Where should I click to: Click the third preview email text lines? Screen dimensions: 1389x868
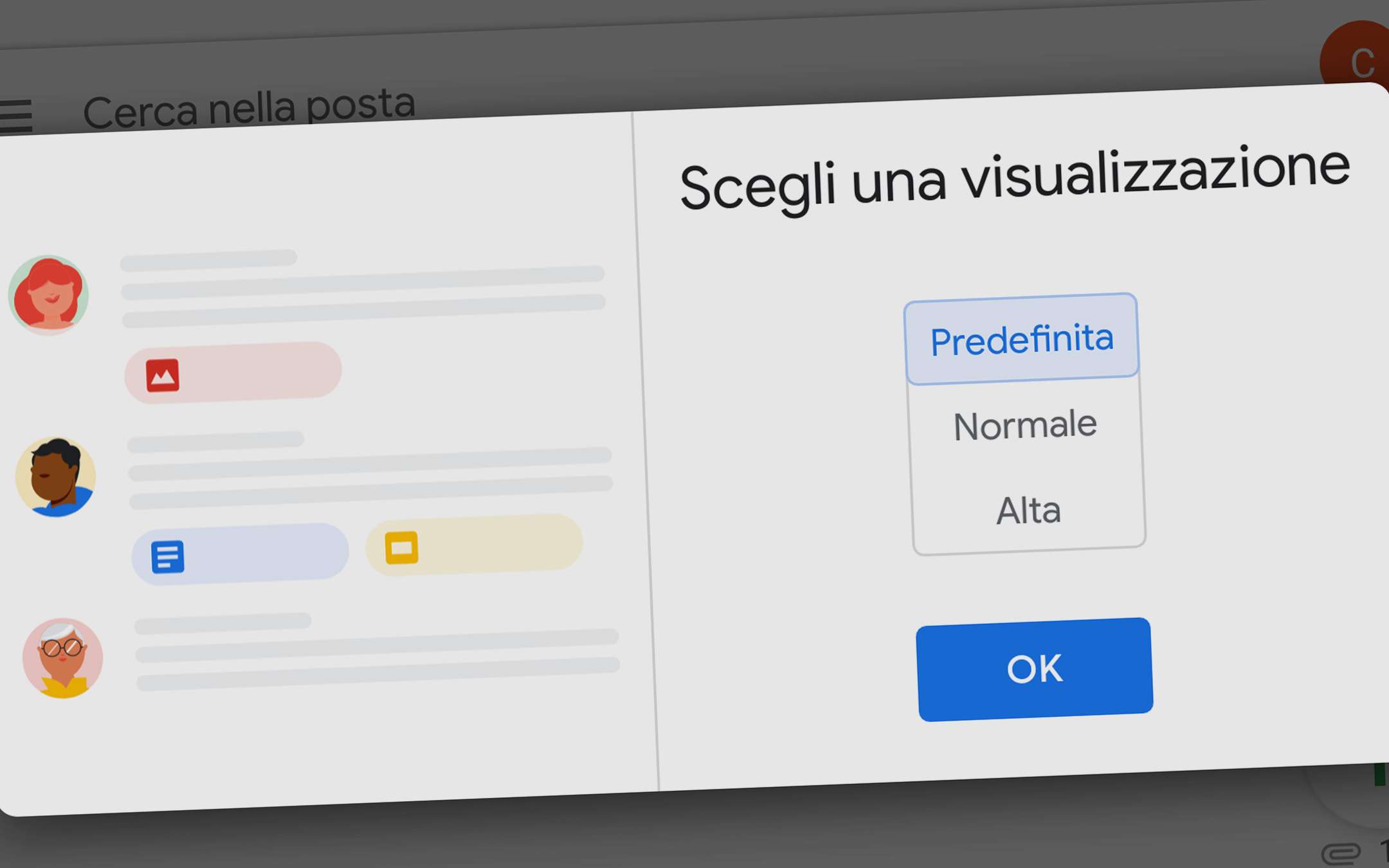click(377, 651)
